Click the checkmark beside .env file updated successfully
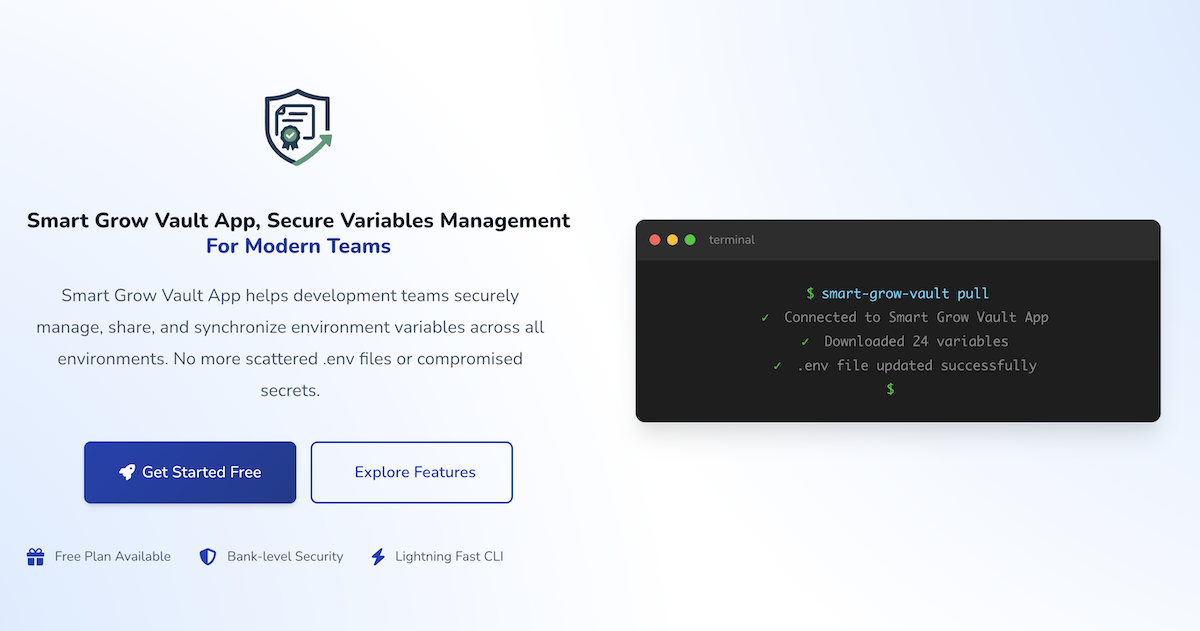Image resolution: width=1200 pixels, height=631 pixels. pos(777,365)
